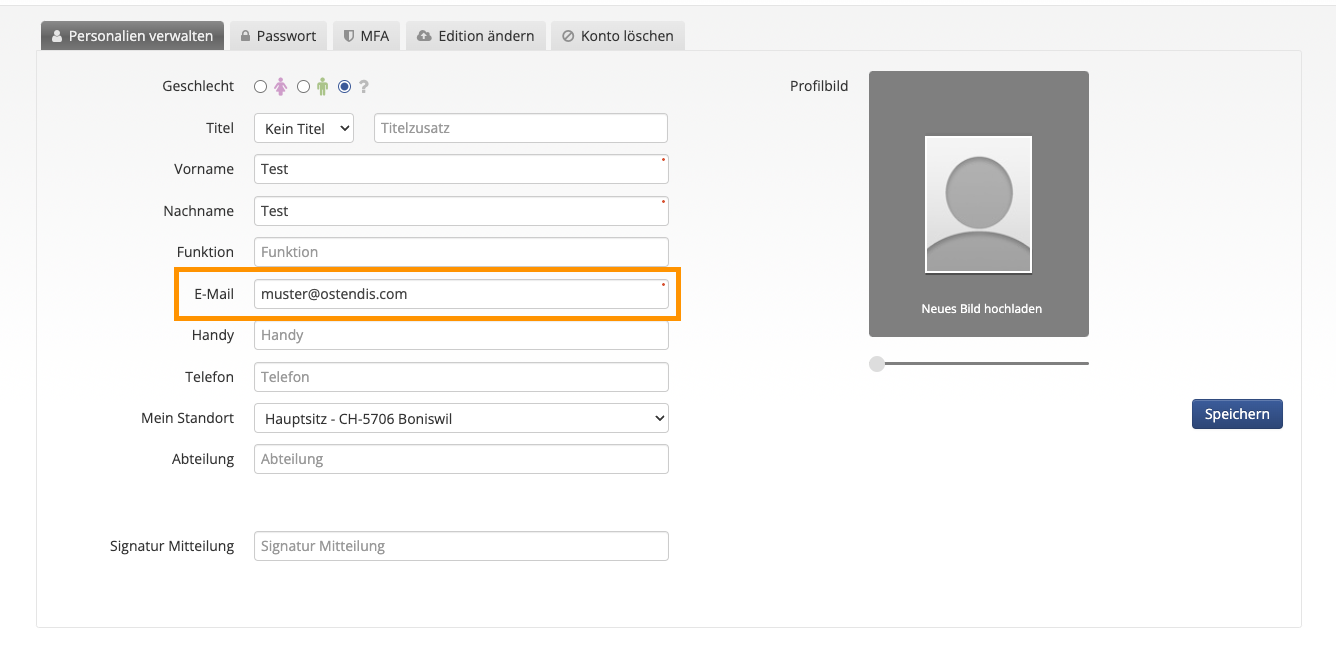Switch to the Passwort tab
Image resolution: width=1336 pixels, height=660 pixels.
point(279,36)
